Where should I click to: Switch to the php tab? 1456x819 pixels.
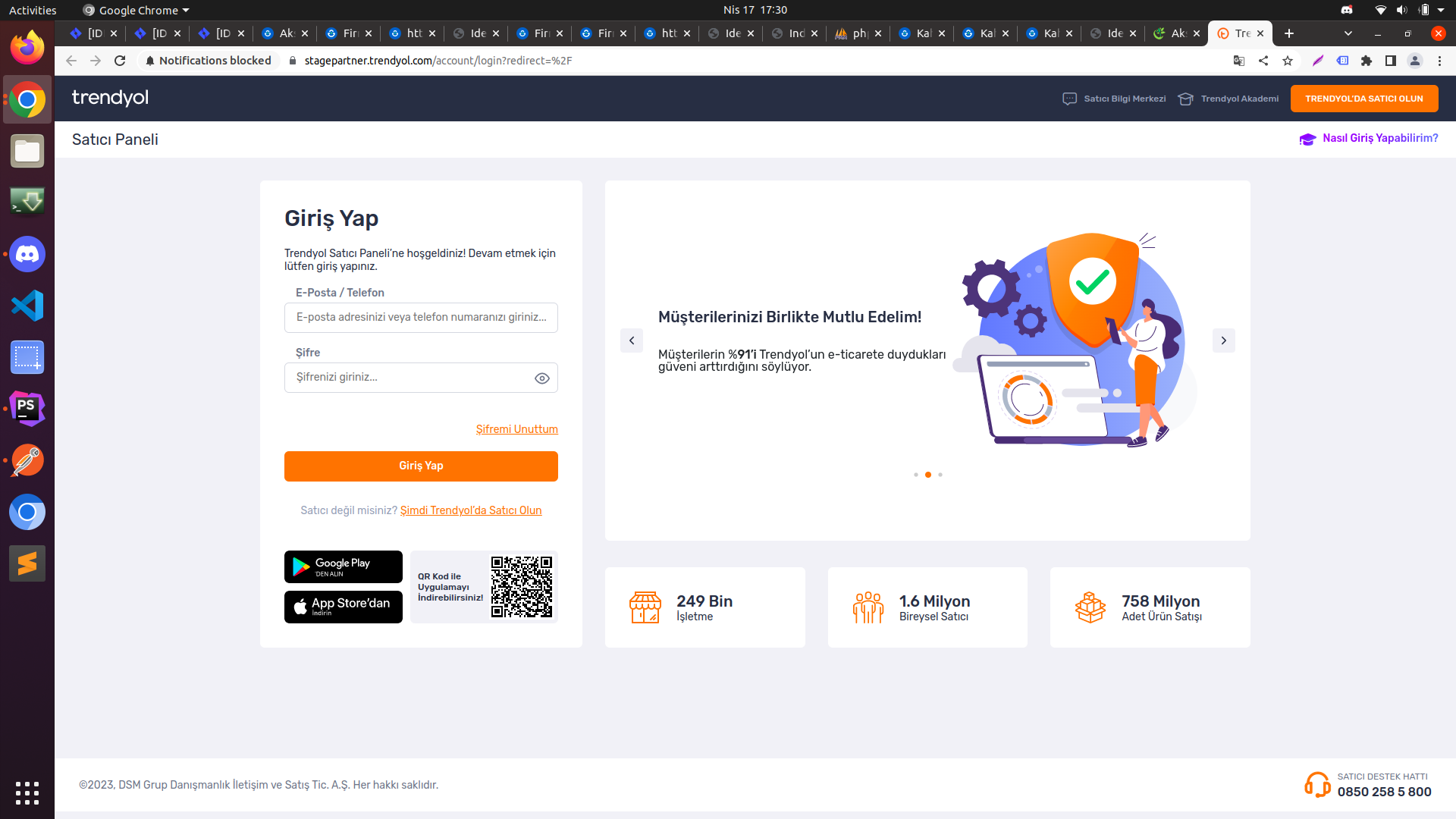[859, 33]
